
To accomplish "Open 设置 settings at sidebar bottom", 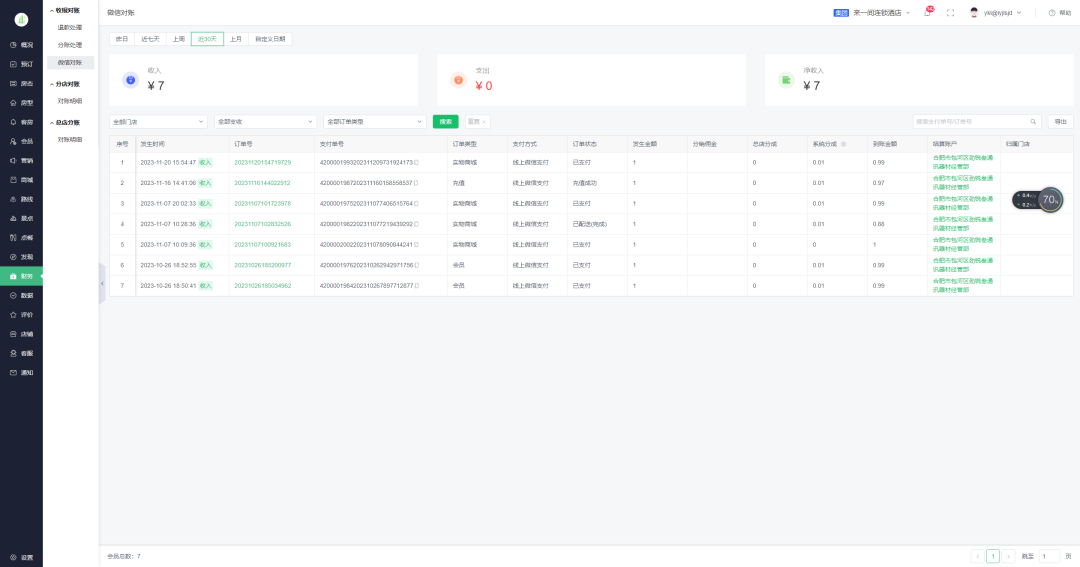I will [21, 557].
